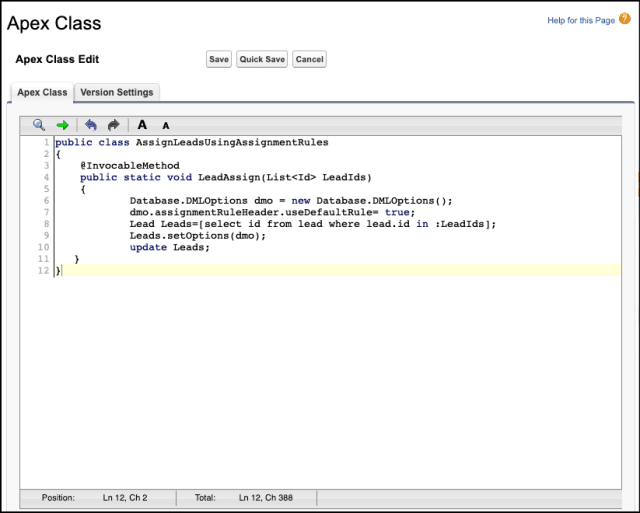The height and width of the screenshot is (513, 640).
Task: Click Leads.setOptions(dmo) on line 9
Action: [198, 236]
